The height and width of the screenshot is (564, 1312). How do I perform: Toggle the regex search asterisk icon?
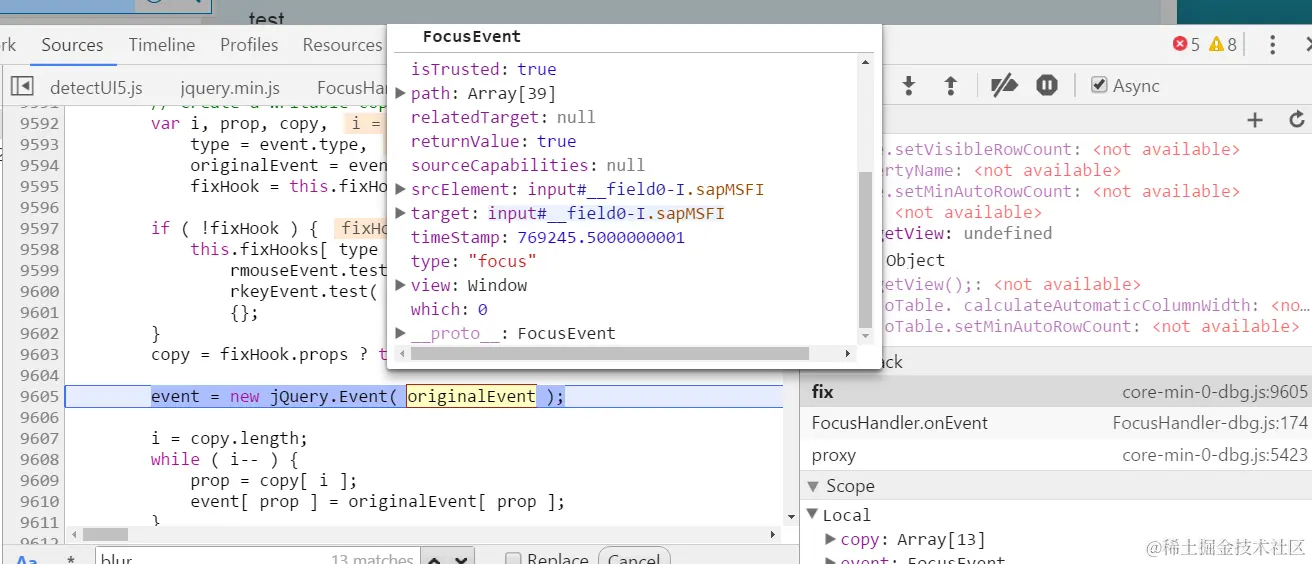click(70, 558)
